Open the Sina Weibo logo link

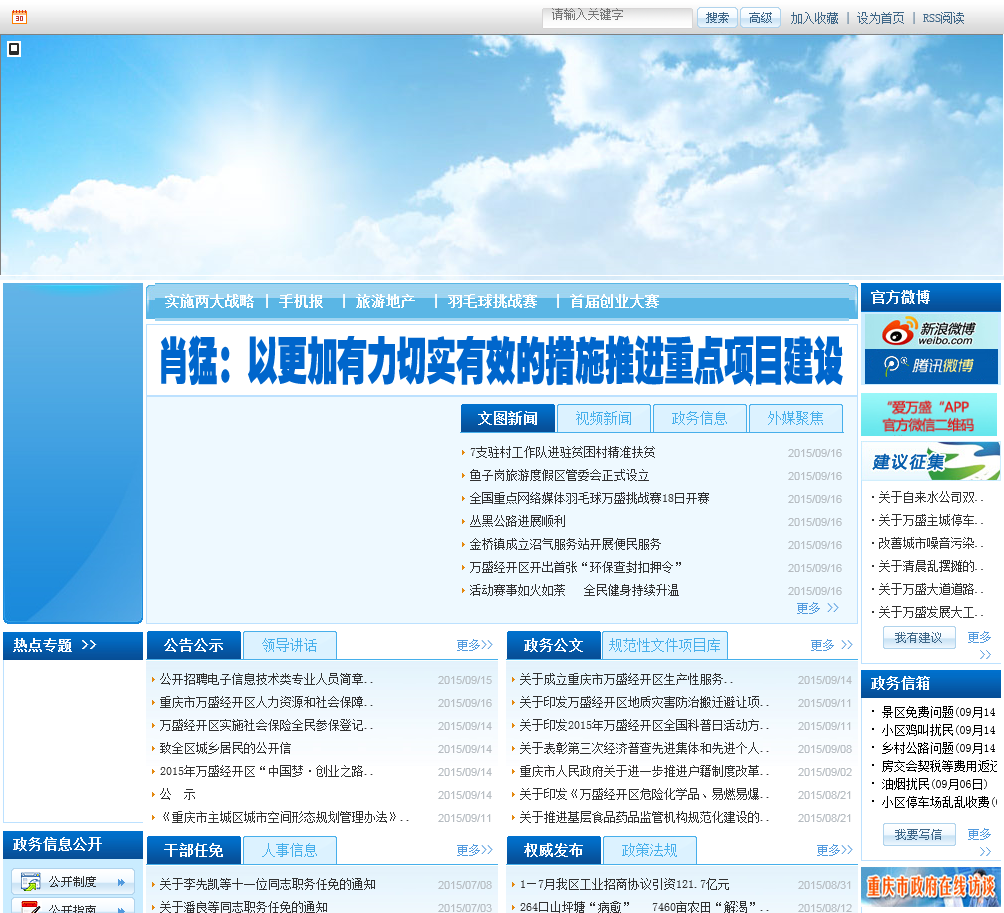click(930, 332)
